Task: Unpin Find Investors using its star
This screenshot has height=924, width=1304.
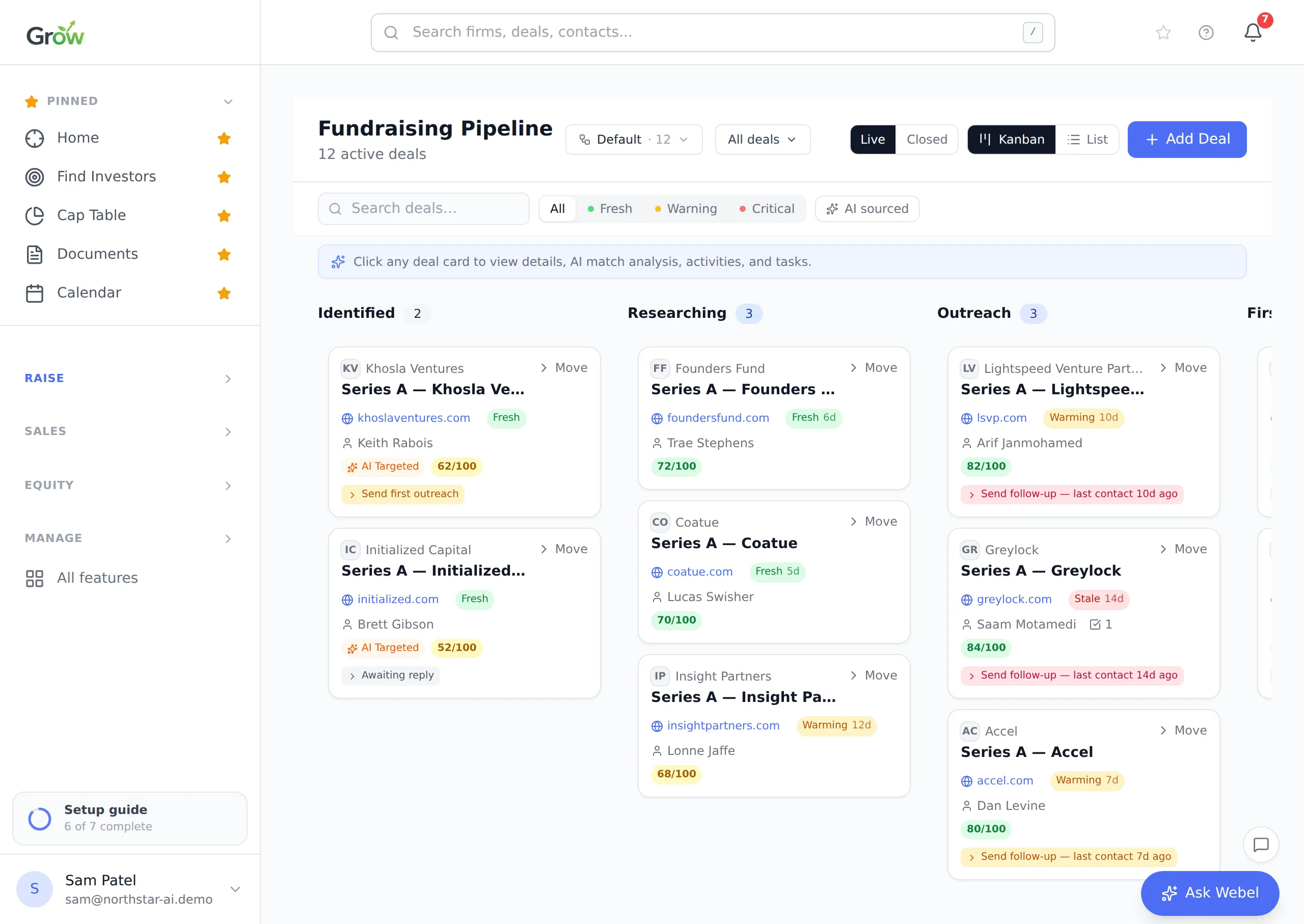Action: (x=224, y=177)
